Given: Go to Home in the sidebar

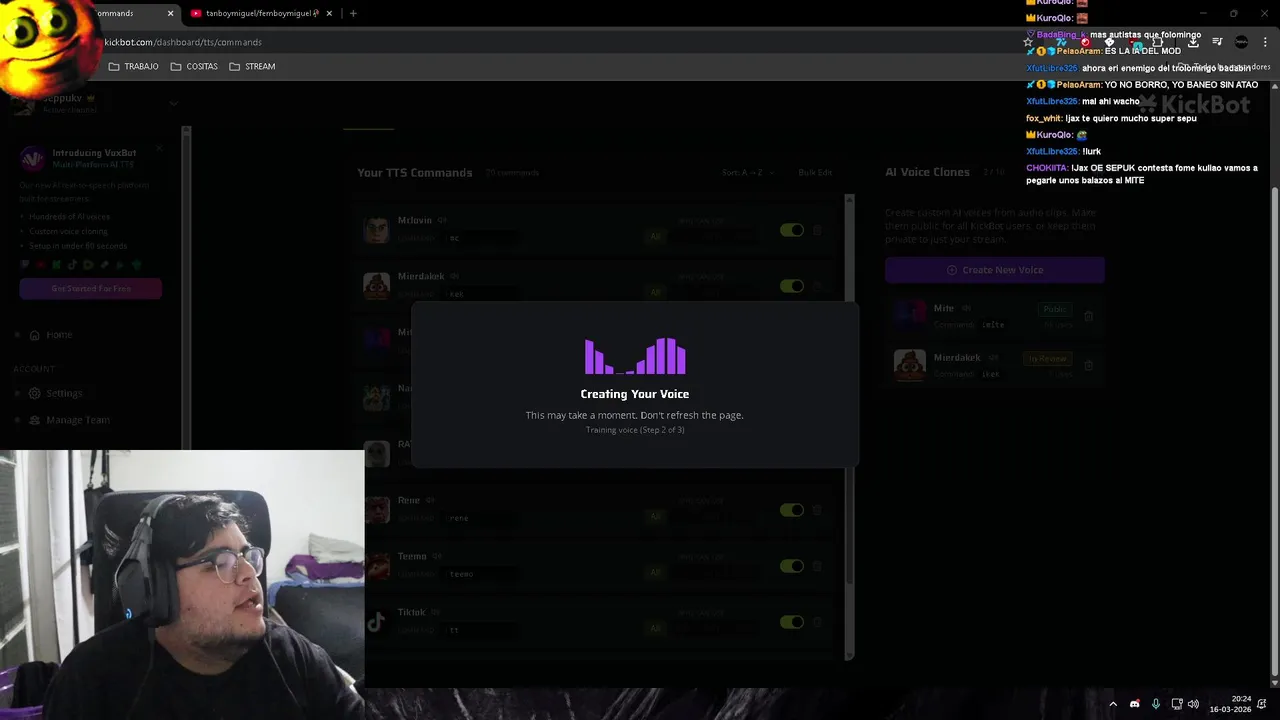Looking at the screenshot, I should (x=50, y=335).
